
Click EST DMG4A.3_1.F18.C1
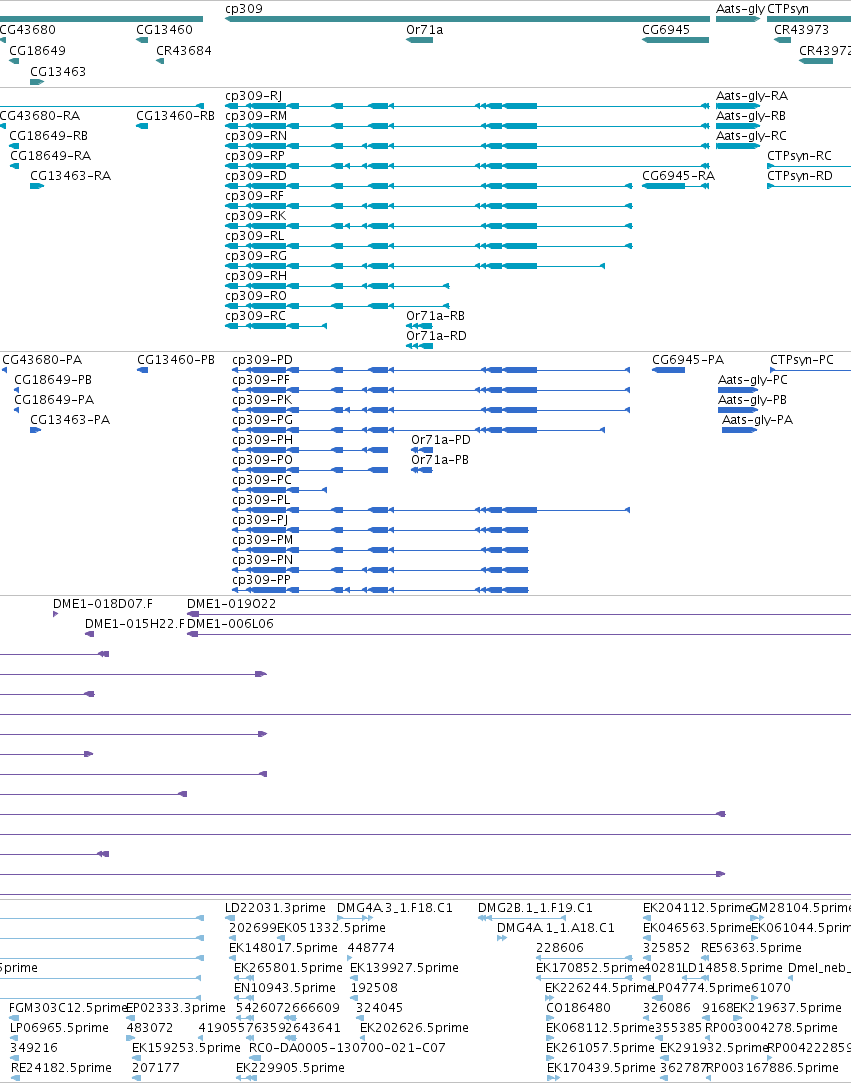[x=394, y=907]
